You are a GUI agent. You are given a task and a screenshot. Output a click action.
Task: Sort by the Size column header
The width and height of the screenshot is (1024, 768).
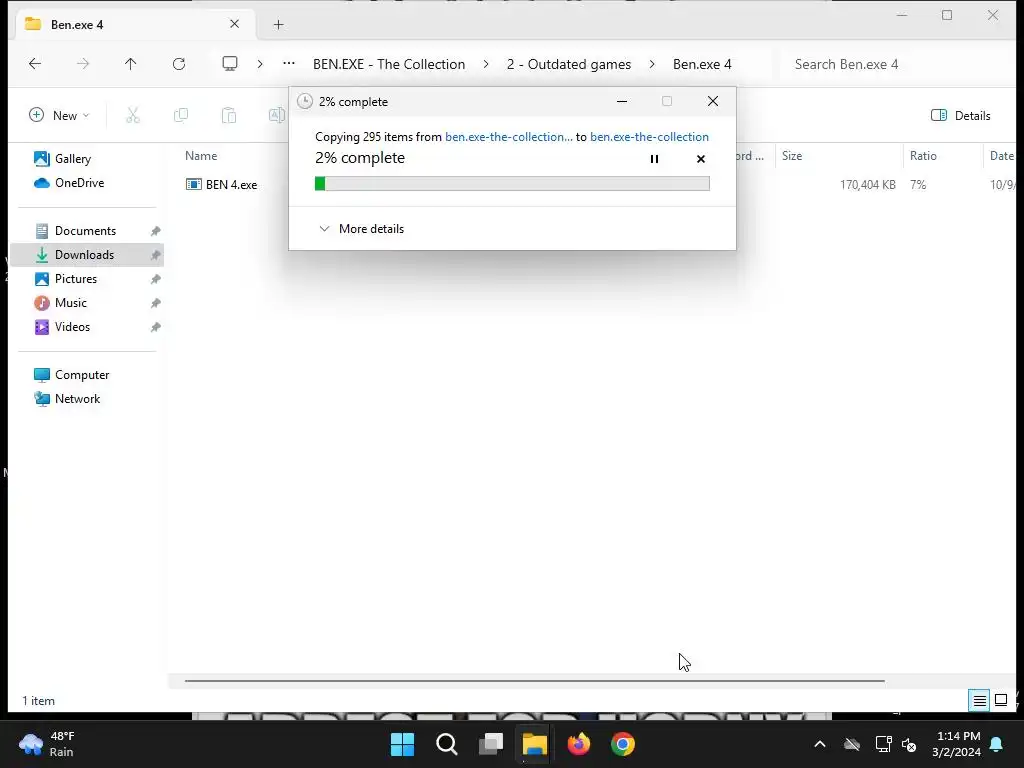[x=792, y=155]
